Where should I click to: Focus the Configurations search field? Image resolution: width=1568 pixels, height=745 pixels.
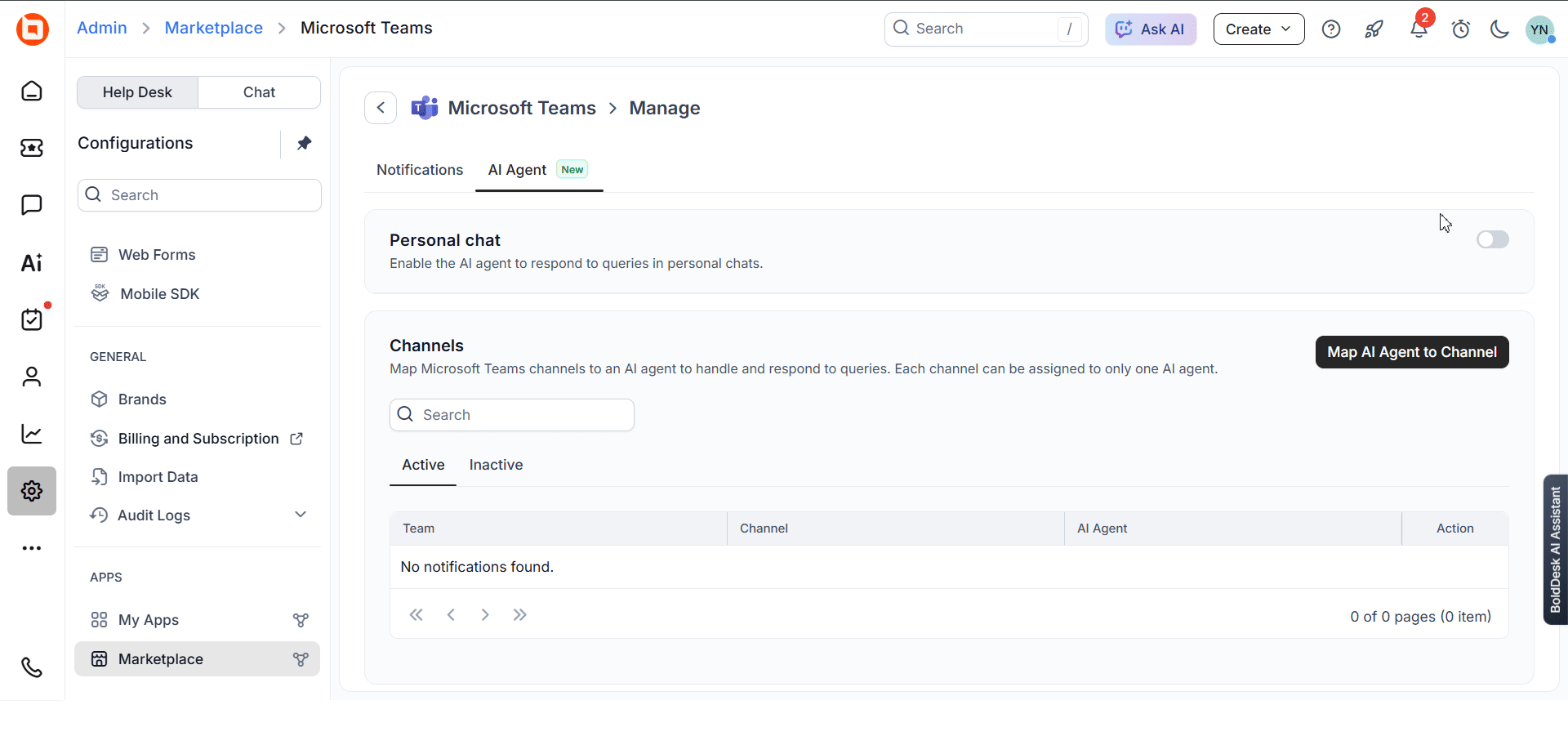tap(199, 195)
